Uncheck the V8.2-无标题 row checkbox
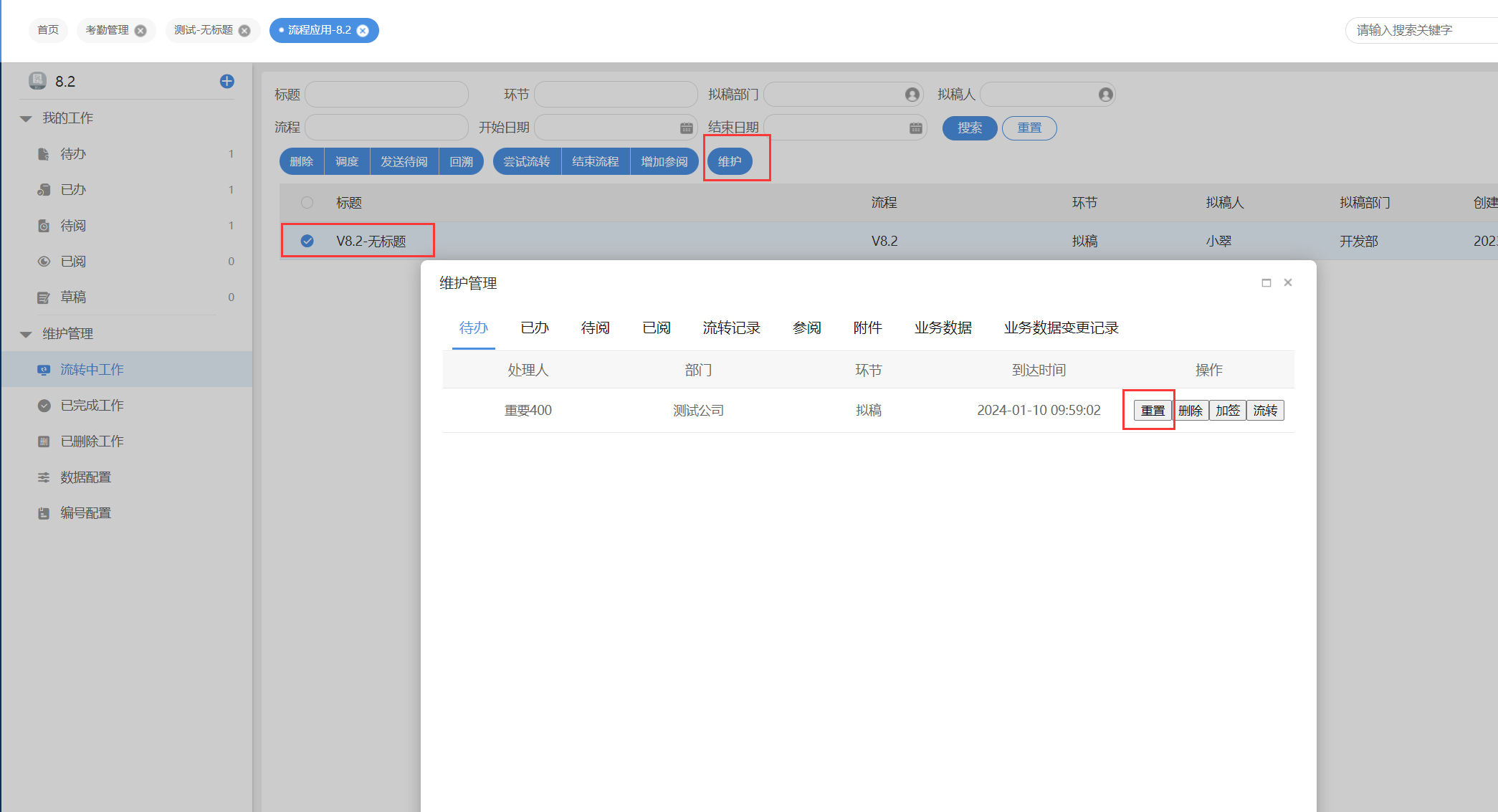 coord(307,241)
